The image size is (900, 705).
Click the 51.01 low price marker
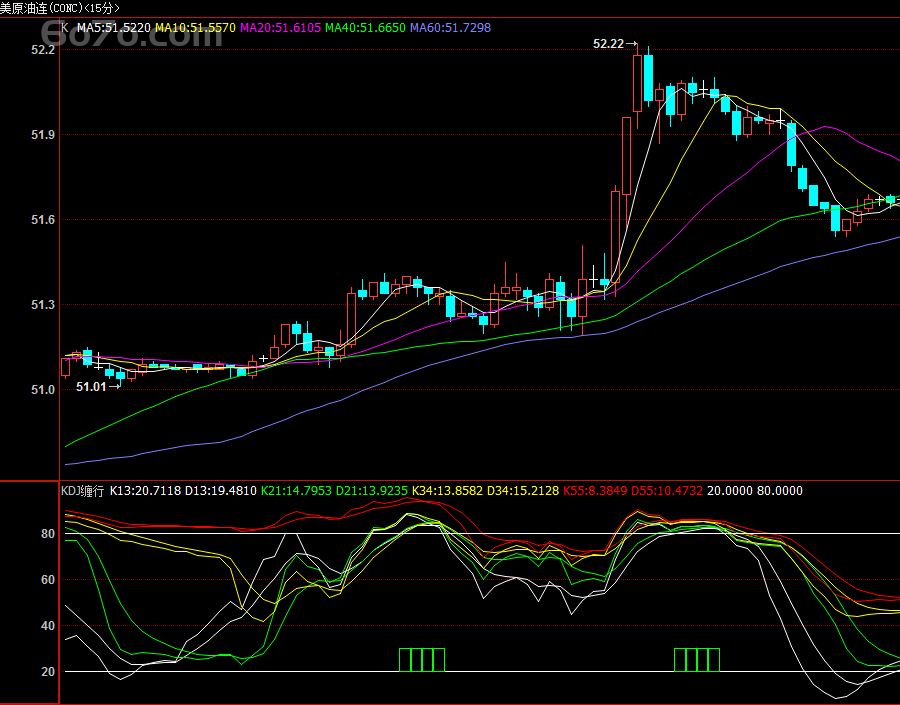click(x=91, y=386)
